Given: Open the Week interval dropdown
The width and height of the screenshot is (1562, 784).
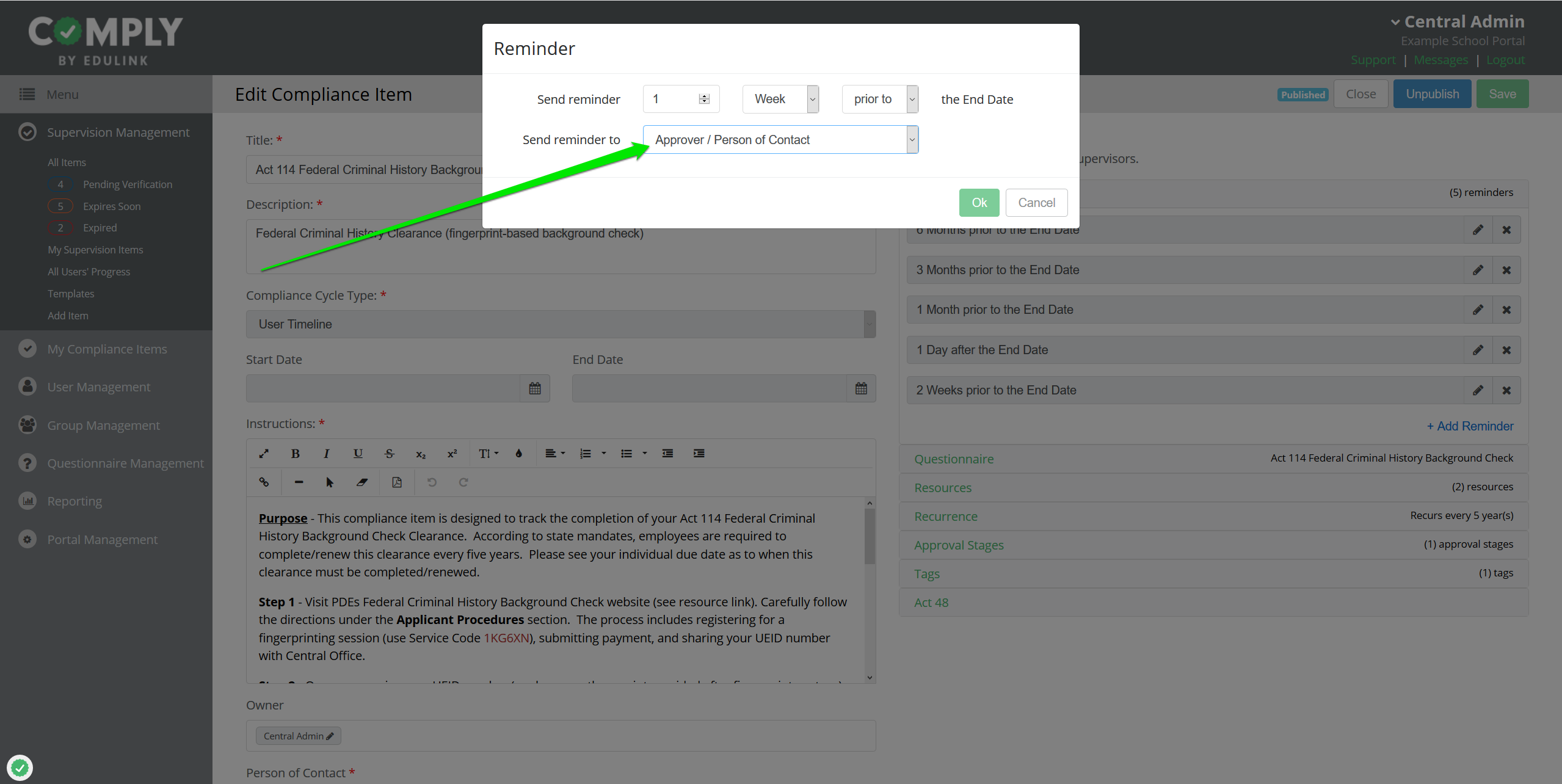Looking at the screenshot, I should tap(780, 99).
